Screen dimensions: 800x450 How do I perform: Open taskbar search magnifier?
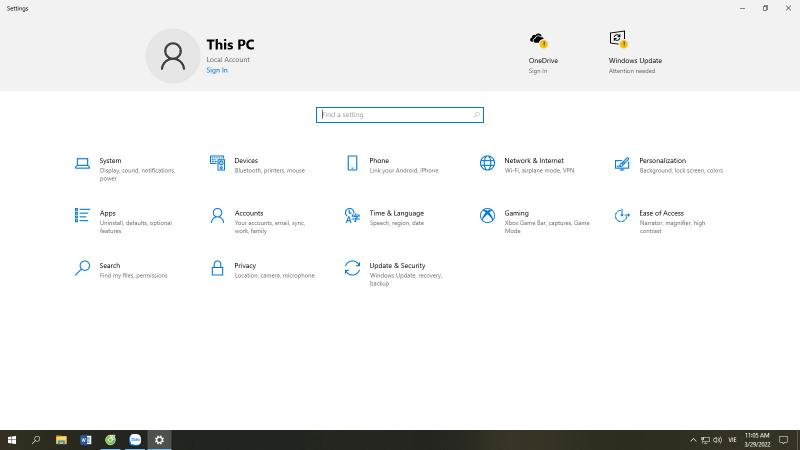coord(36,440)
